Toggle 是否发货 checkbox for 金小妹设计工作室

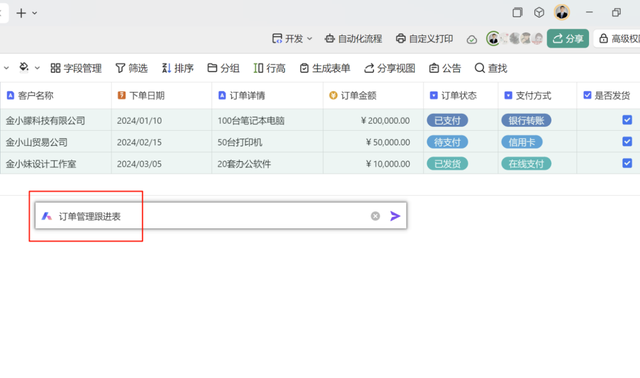point(627,163)
